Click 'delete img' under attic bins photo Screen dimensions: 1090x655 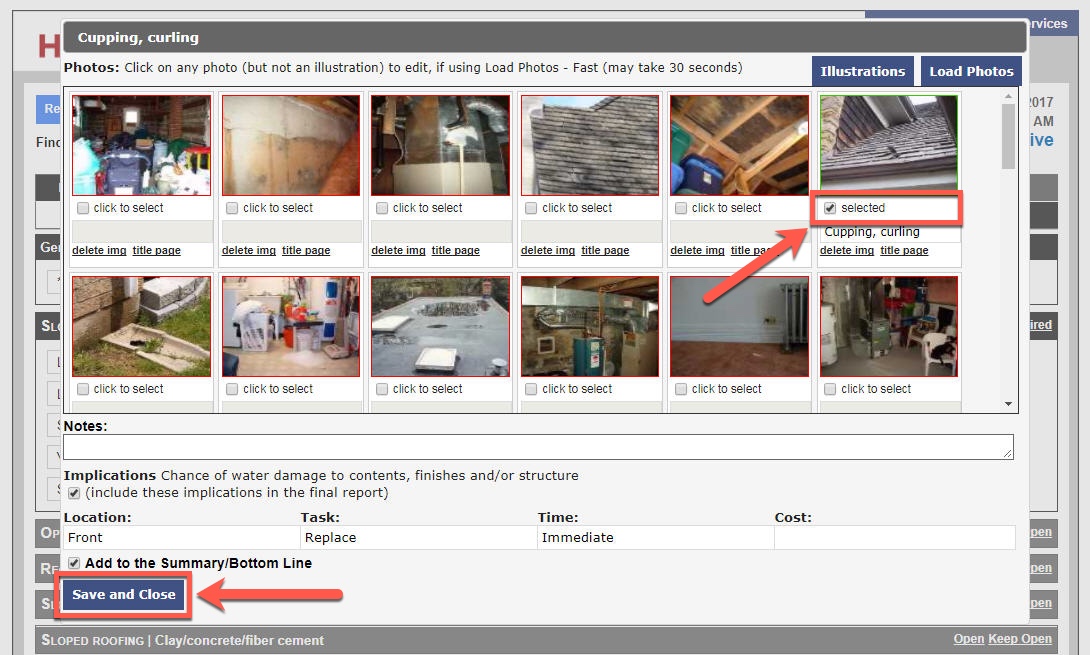[697, 250]
